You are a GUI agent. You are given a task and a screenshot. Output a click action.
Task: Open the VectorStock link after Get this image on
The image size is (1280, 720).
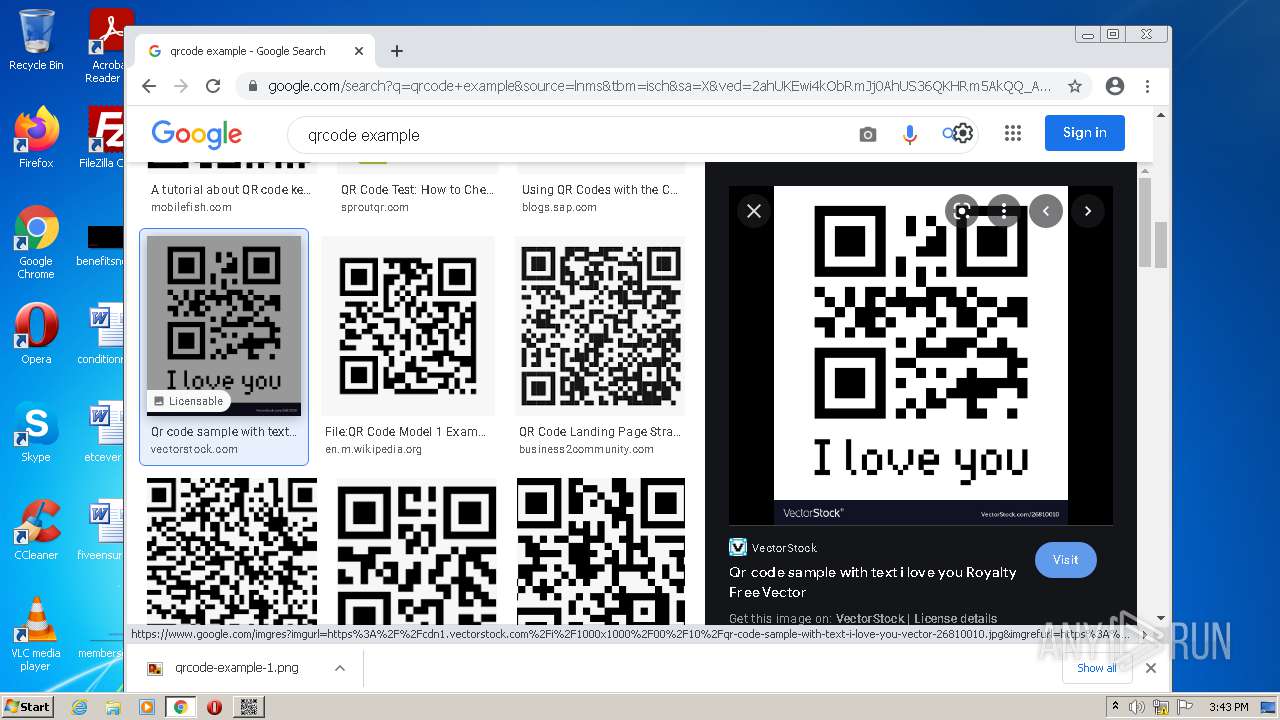869,618
